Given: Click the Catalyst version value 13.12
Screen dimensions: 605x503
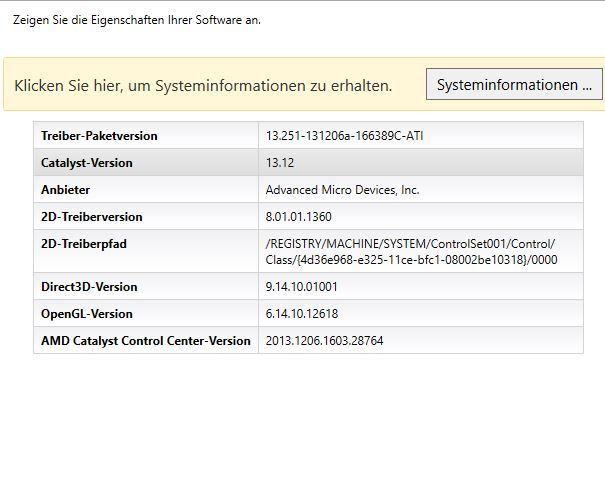Looking at the screenshot, I should (x=280, y=163).
